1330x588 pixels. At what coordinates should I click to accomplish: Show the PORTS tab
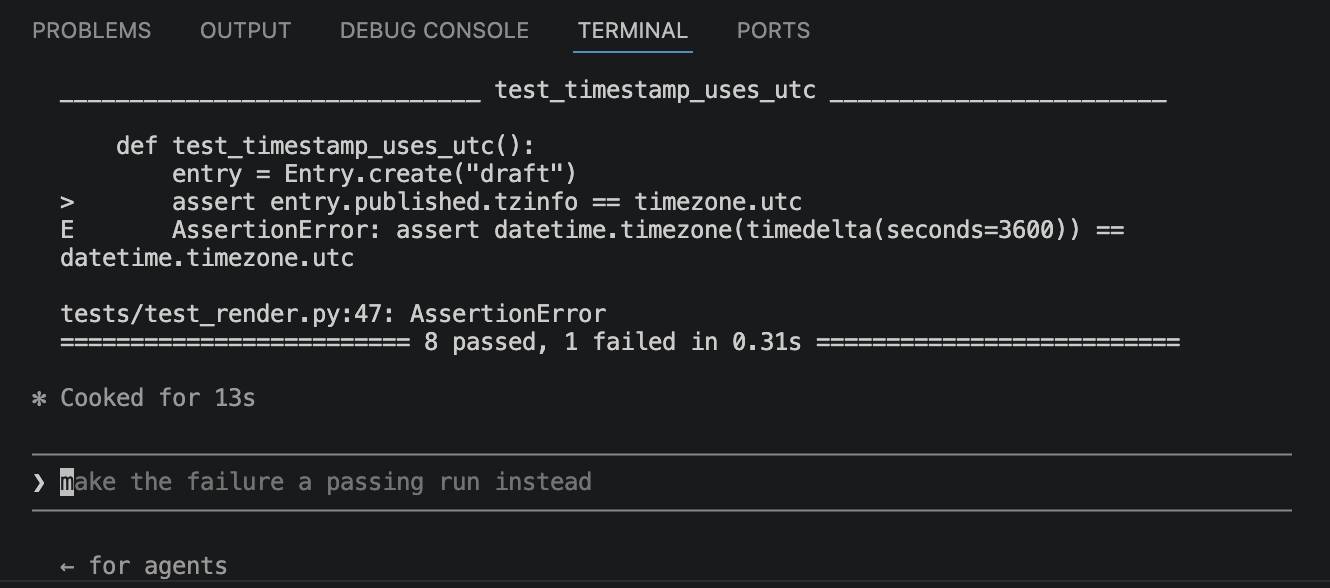click(x=773, y=31)
